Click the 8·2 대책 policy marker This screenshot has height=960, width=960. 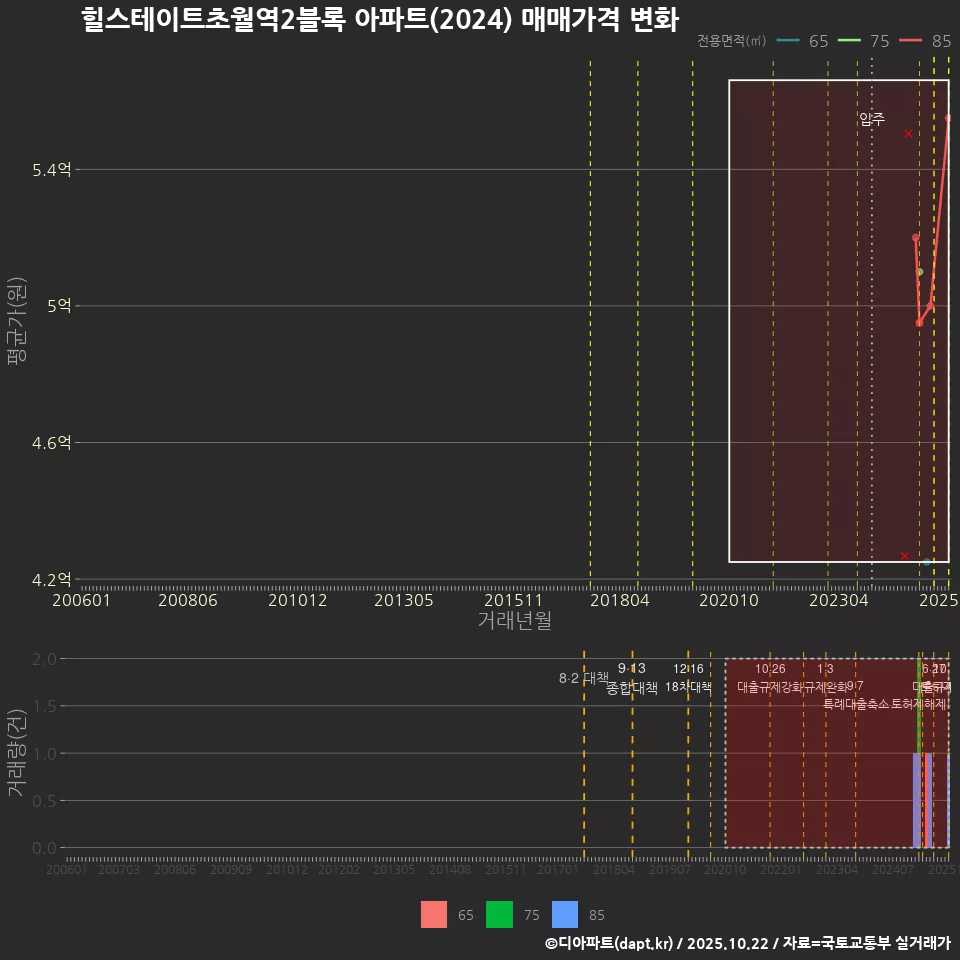pos(583,678)
